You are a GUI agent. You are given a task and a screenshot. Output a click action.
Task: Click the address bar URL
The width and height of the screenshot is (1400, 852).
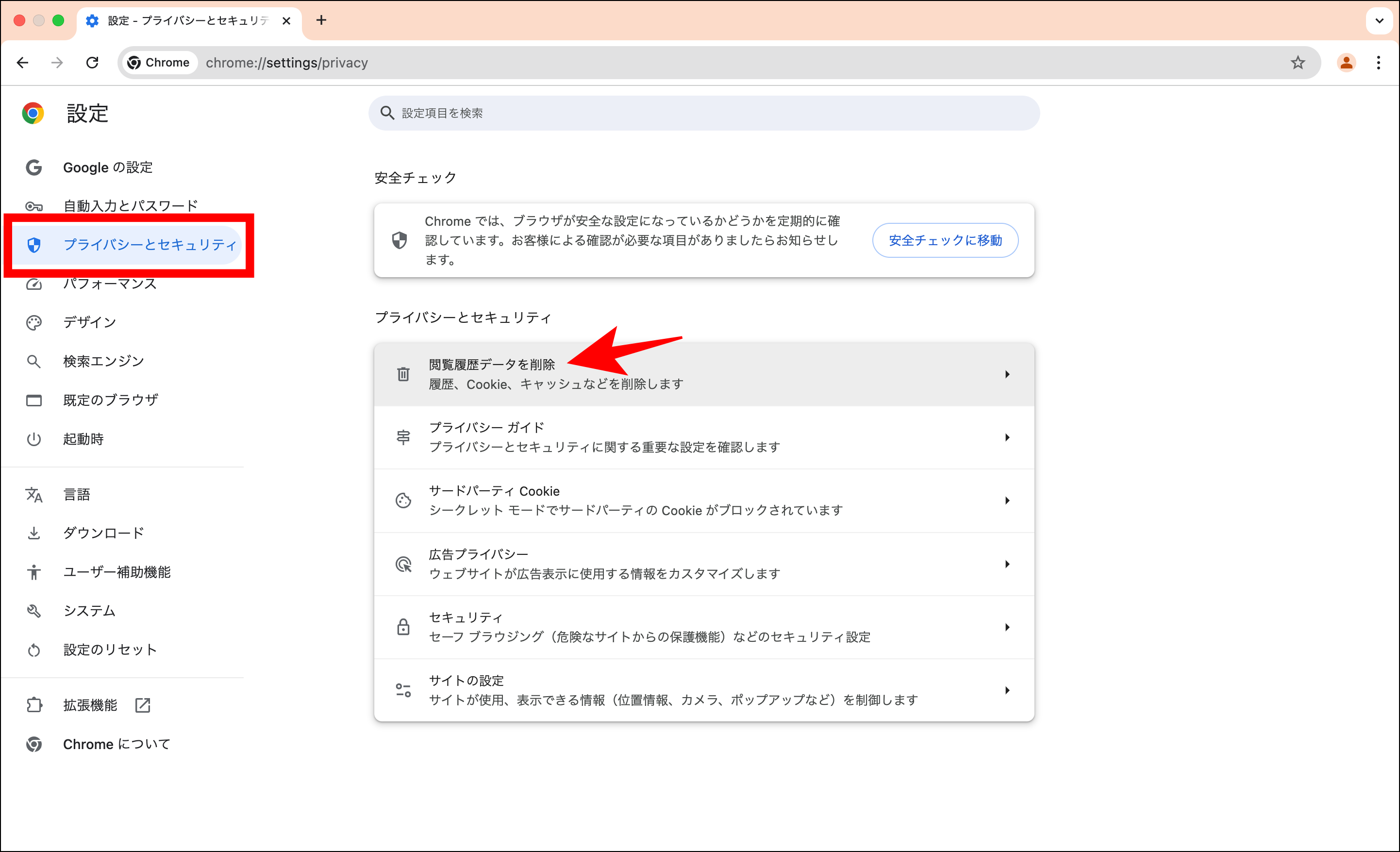(x=287, y=63)
